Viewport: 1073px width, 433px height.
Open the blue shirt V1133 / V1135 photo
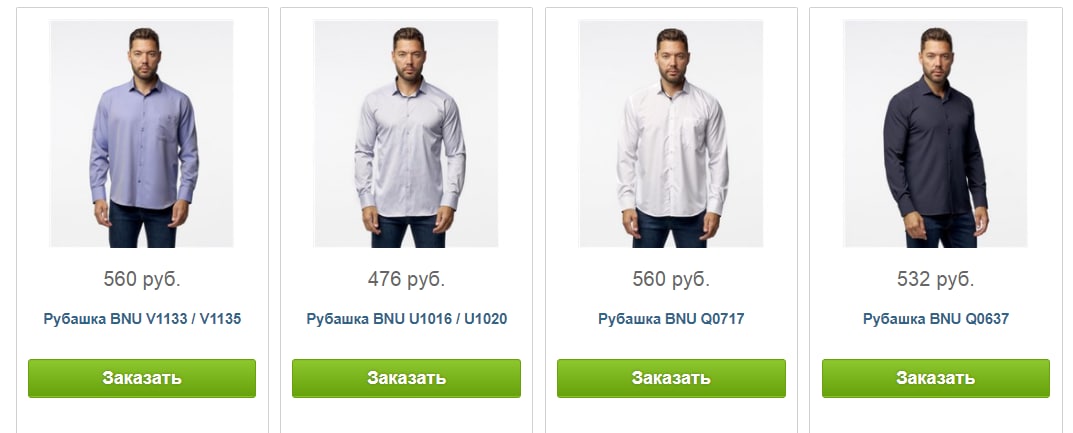point(142,134)
